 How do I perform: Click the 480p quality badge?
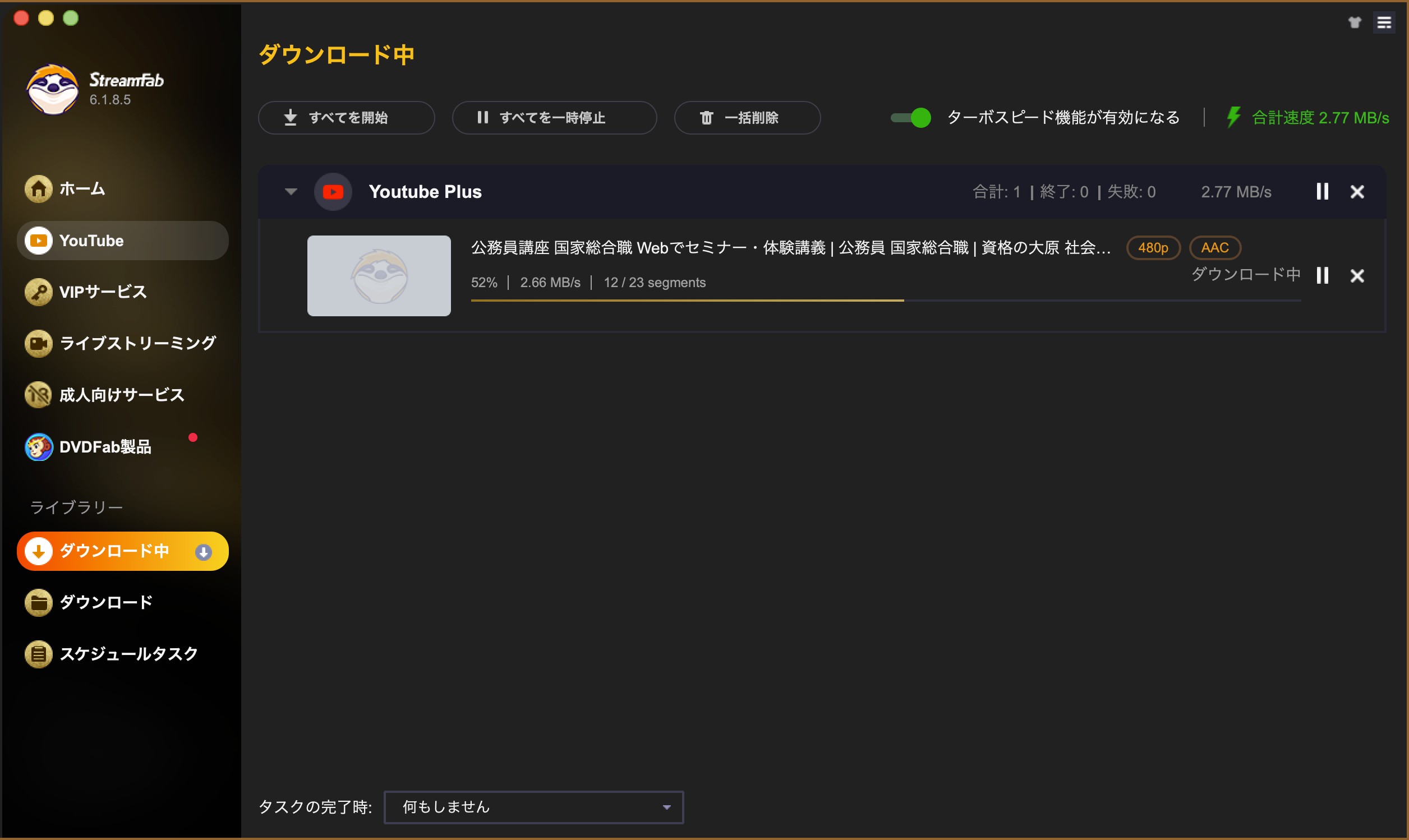point(1153,247)
